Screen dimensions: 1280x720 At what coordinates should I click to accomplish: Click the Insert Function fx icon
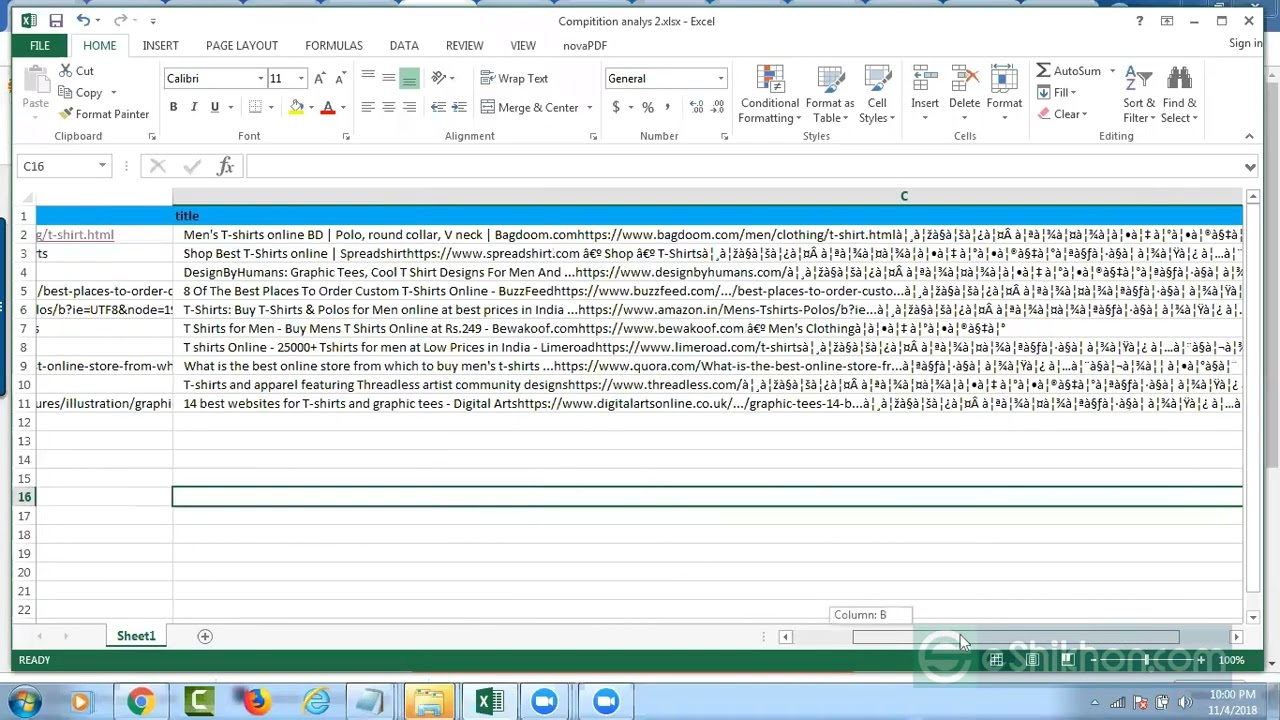225,167
